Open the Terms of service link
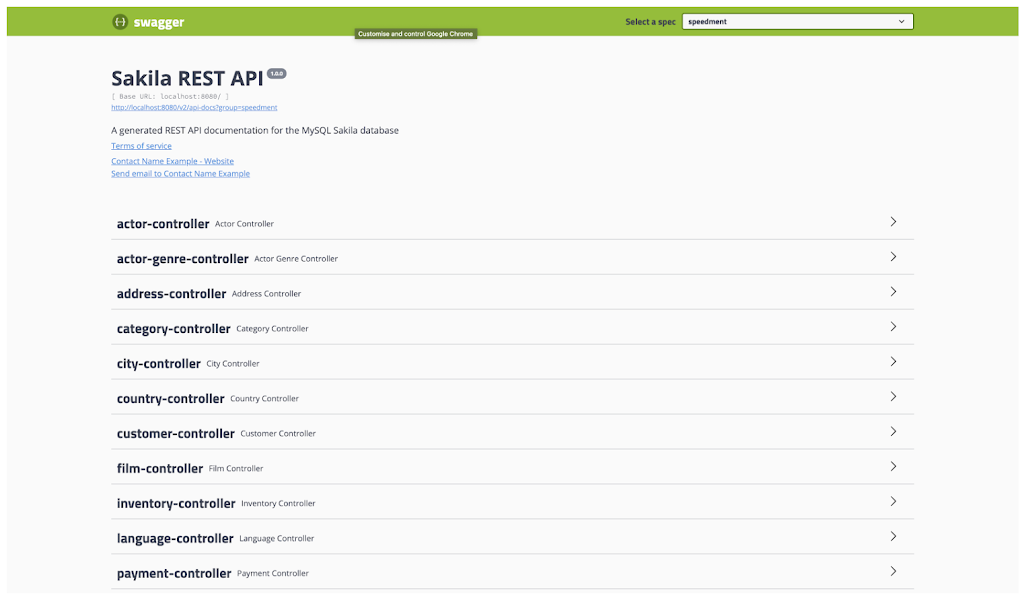Viewport: 1024px width, 600px height. point(141,146)
